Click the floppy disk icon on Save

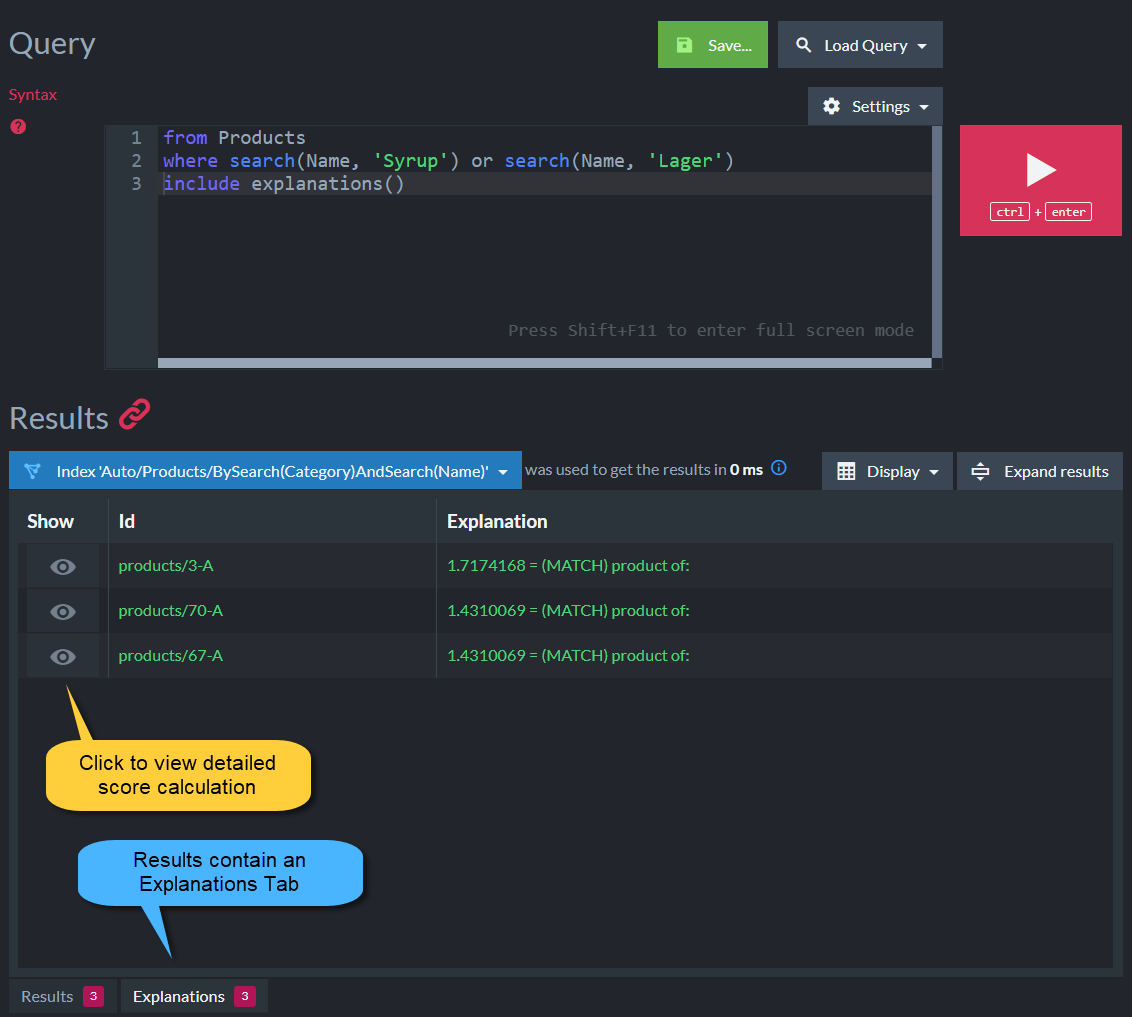coord(684,45)
